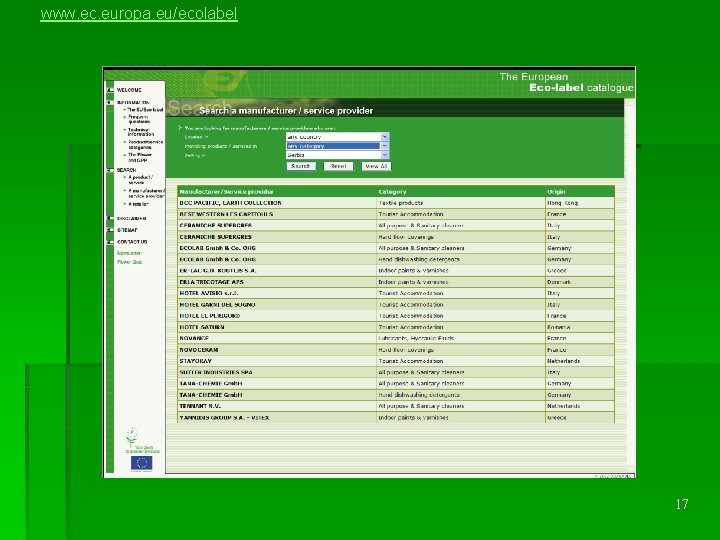Image resolution: width=720 pixels, height=540 pixels.
Task: Open the Newsletter link
Action: pos(129,253)
